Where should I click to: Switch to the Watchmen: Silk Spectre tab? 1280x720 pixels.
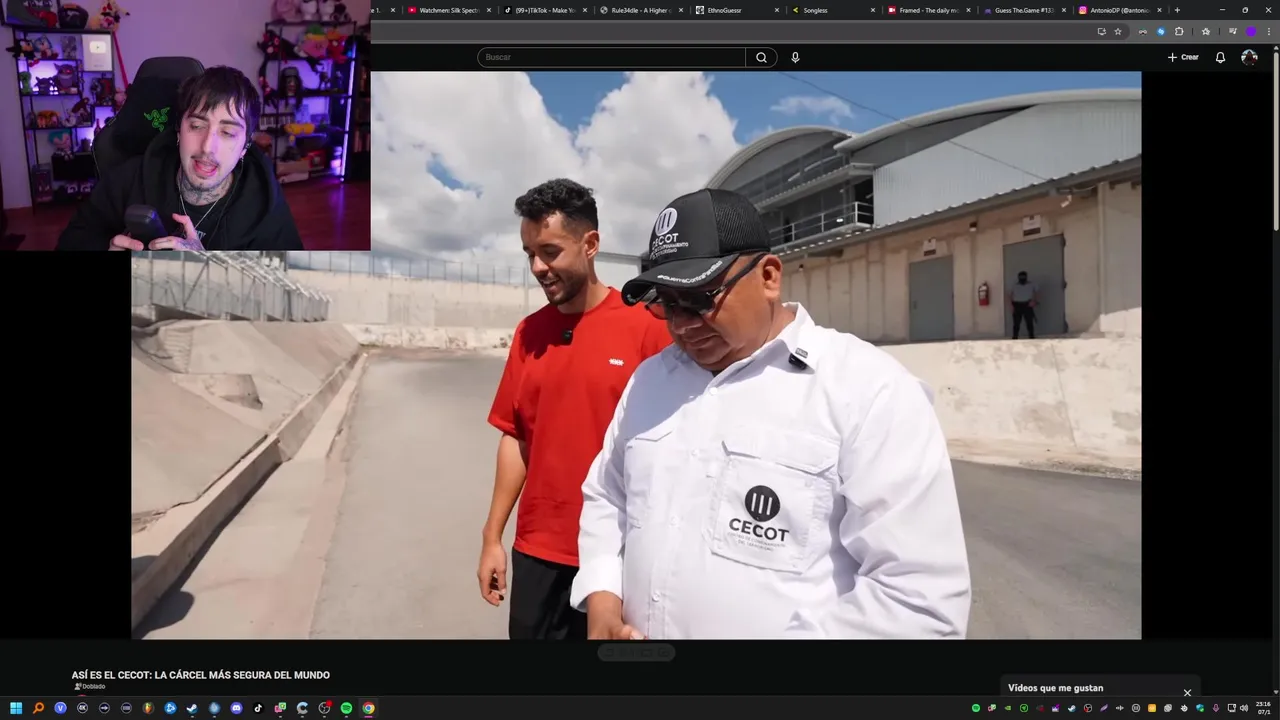[448, 10]
